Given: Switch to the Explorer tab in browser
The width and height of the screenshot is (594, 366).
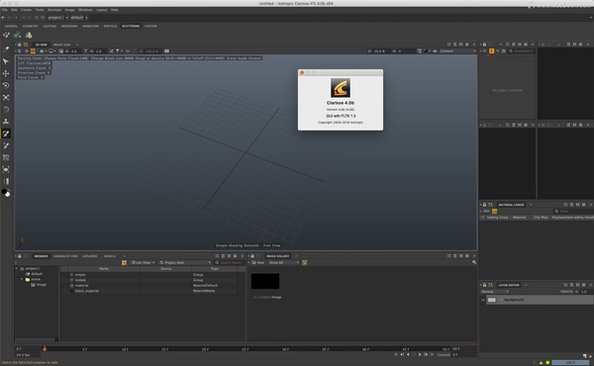Looking at the screenshot, I should click(90, 256).
